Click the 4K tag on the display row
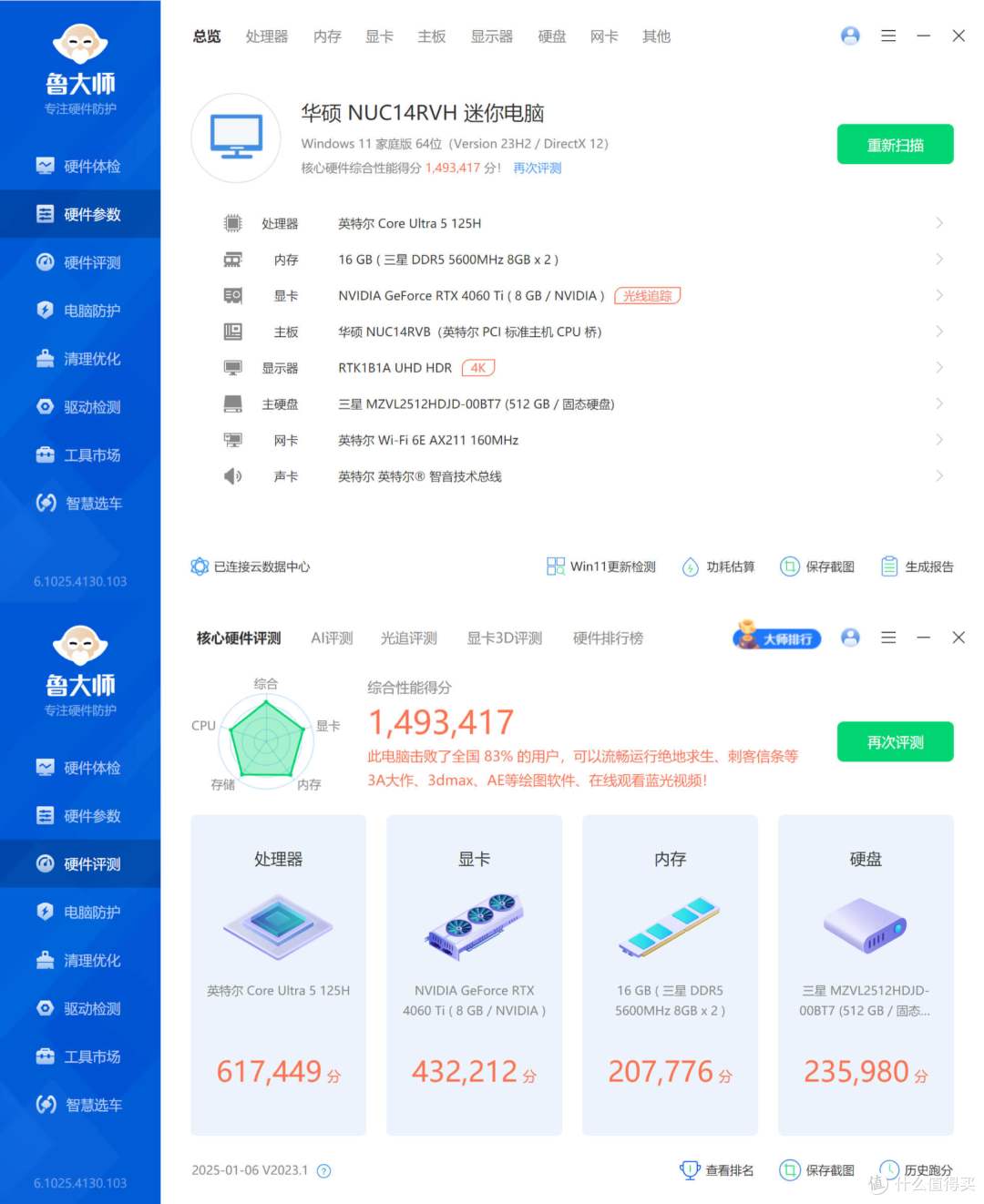 [x=478, y=368]
